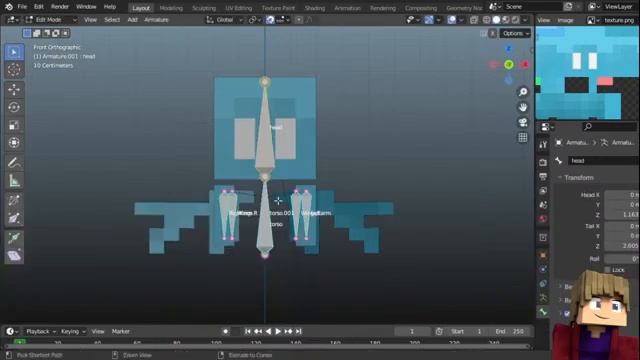The height and width of the screenshot is (360, 640).
Task: Toggle the Lock roll checkbox
Action: [607, 270]
